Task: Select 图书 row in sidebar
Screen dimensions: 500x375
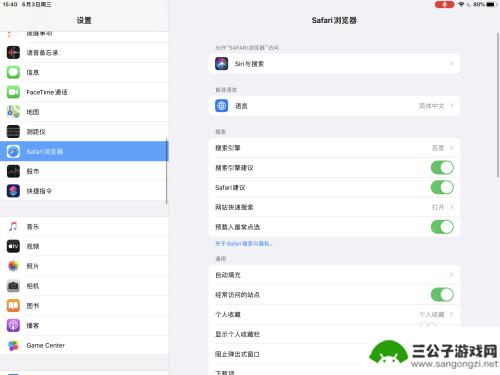Action: (x=84, y=306)
